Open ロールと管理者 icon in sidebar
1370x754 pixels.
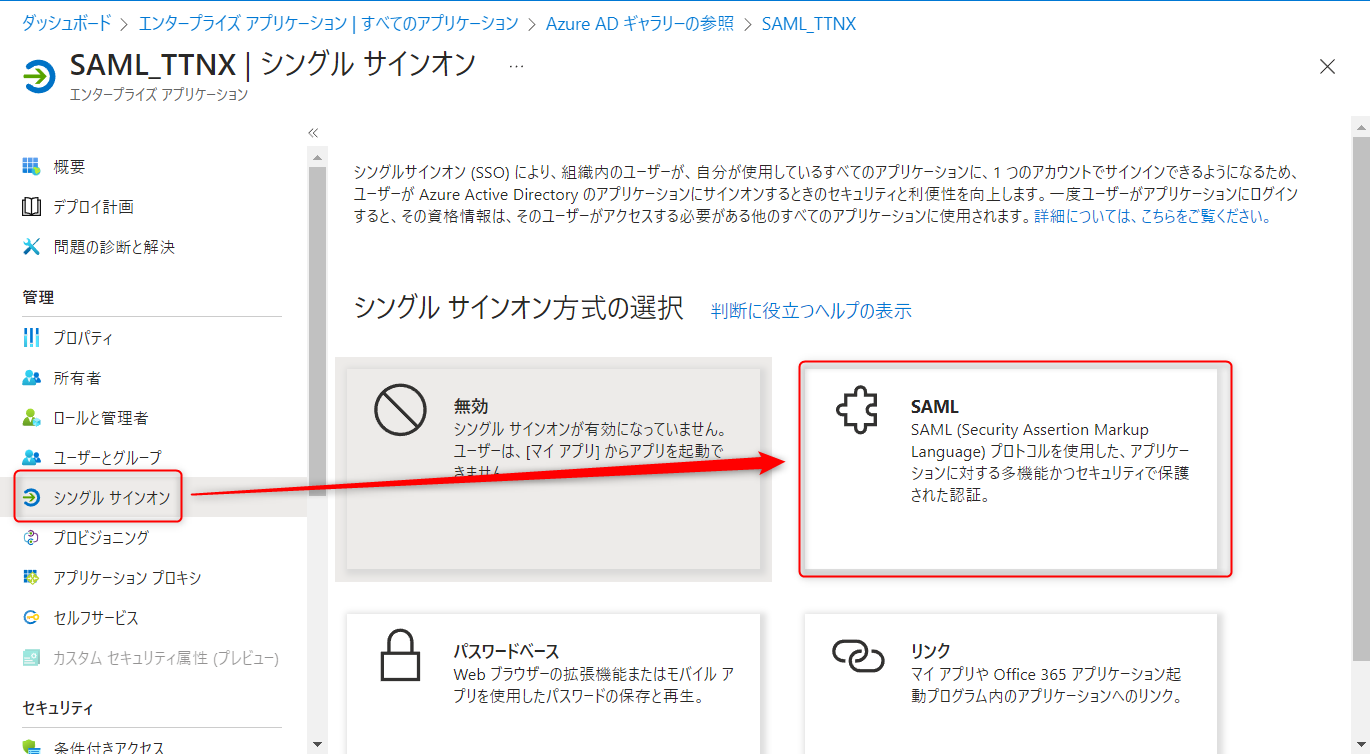click(31, 418)
